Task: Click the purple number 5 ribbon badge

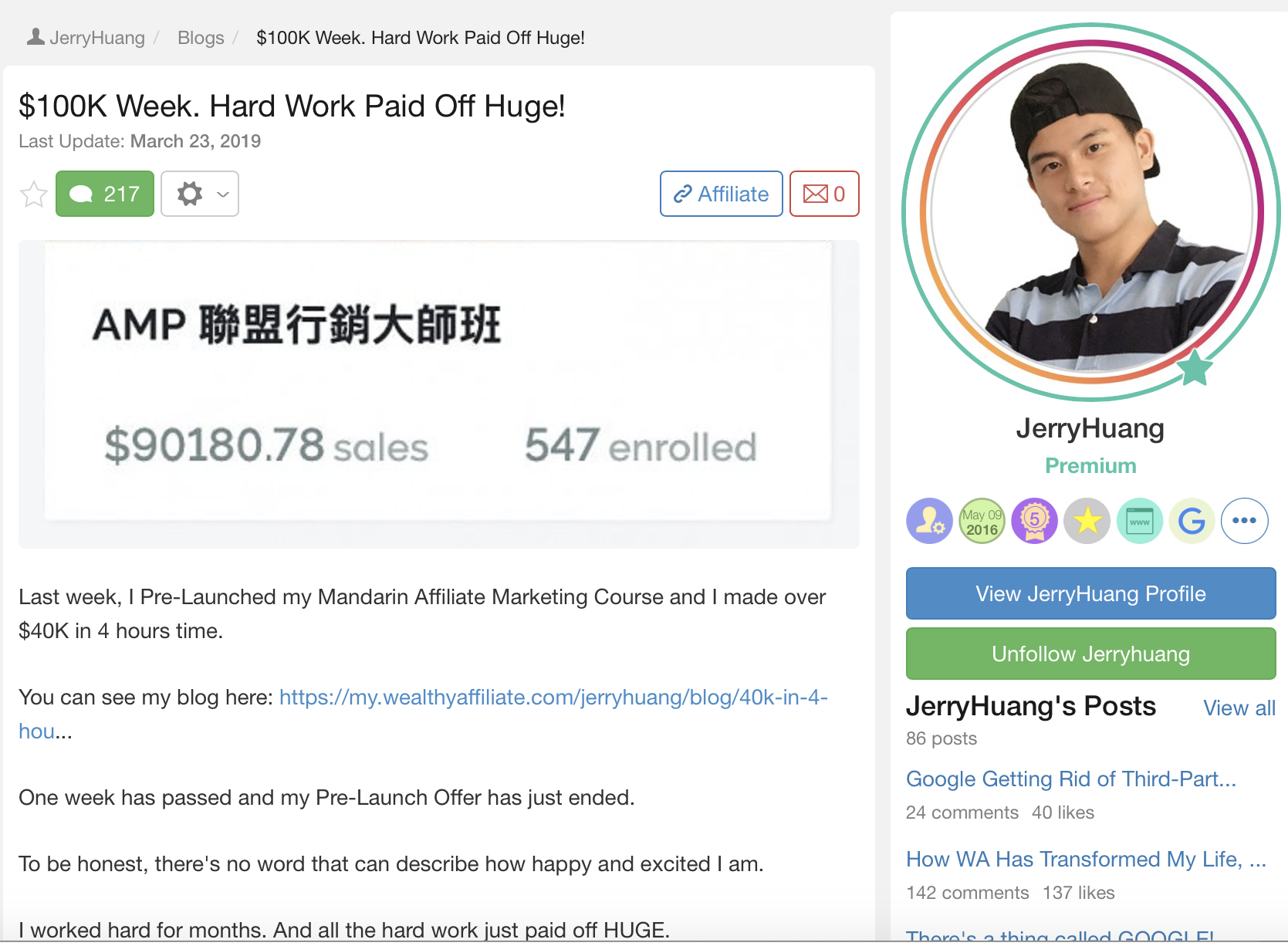Action: pyautogui.click(x=1034, y=521)
